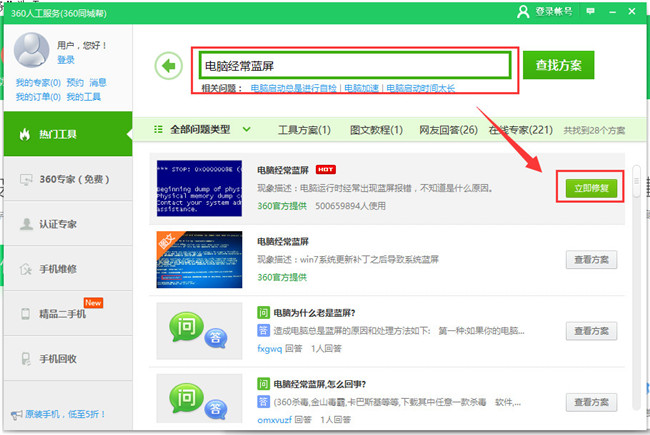The width and height of the screenshot is (650, 435).
Task: Open the omxvuzf answerer link
Action: (x=274, y=420)
